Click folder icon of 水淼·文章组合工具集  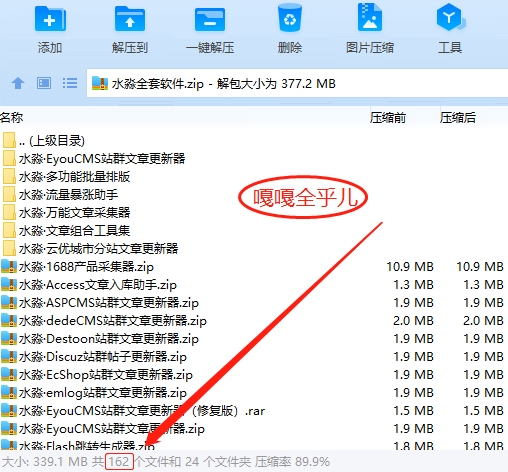click(x=9, y=230)
